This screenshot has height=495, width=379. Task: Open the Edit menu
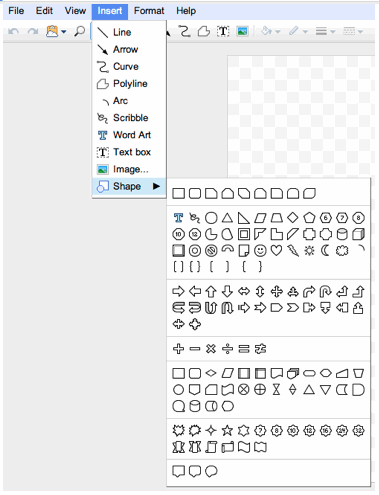pos(44,11)
